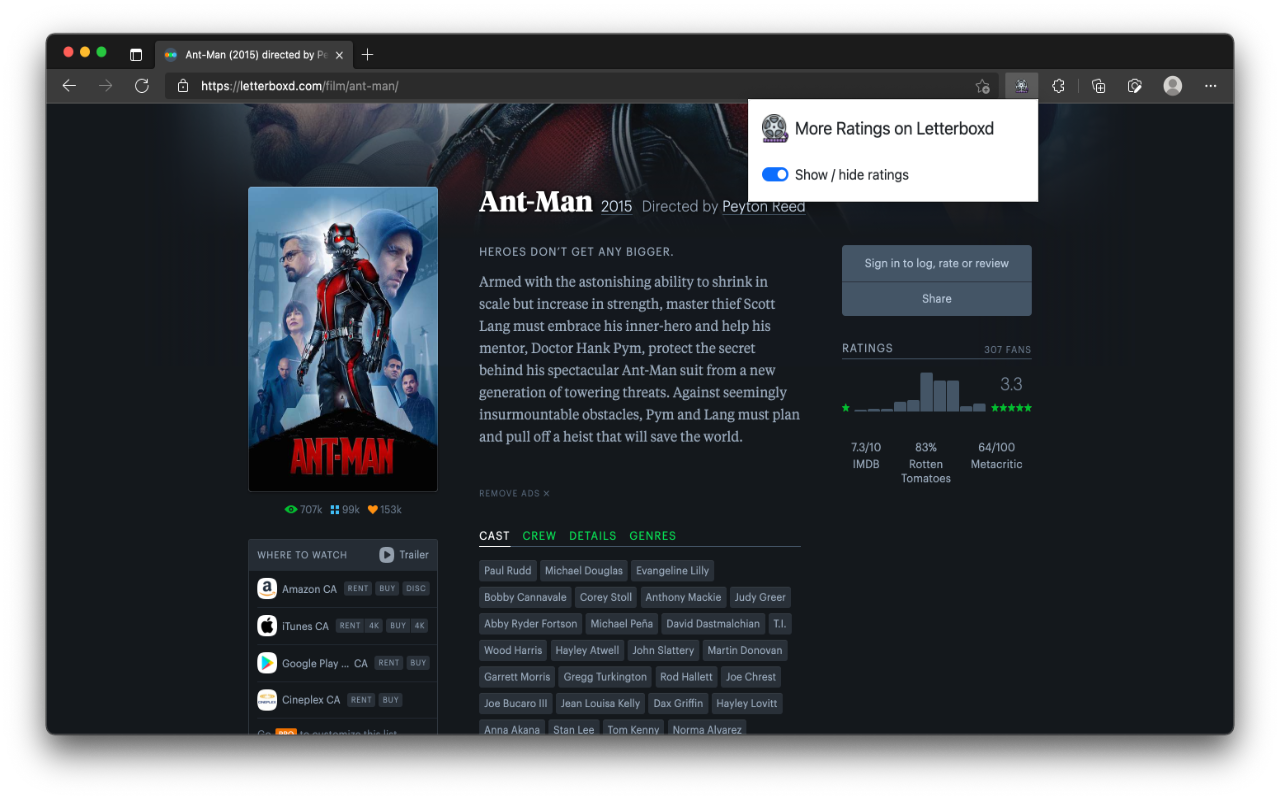Click the site lock icon in address bar

point(183,86)
